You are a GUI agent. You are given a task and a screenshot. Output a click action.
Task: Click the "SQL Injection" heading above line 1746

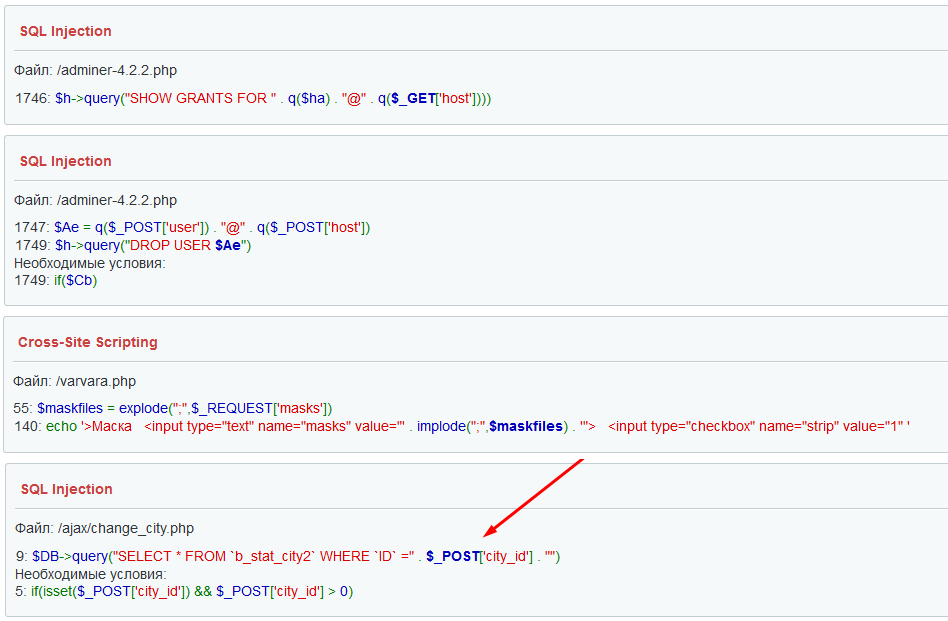(x=65, y=31)
